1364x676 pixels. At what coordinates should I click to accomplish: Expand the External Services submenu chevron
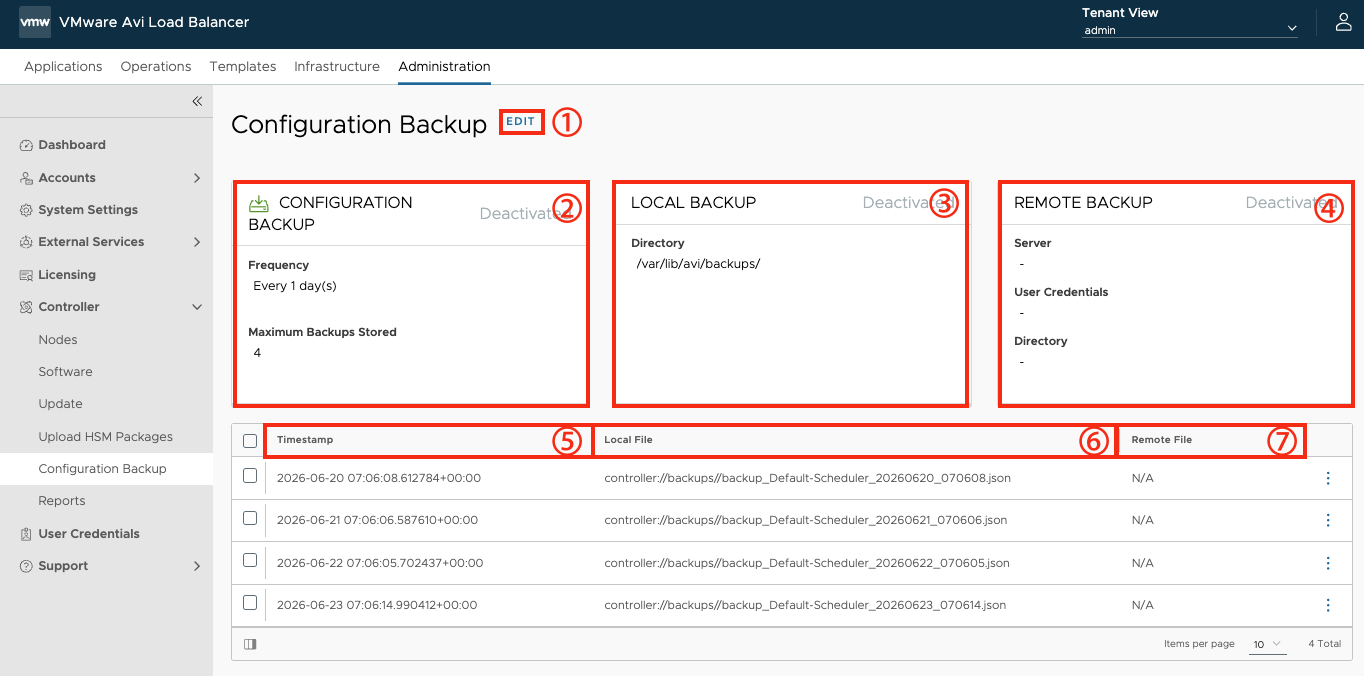pyautogui.click(x=197, y=242)
